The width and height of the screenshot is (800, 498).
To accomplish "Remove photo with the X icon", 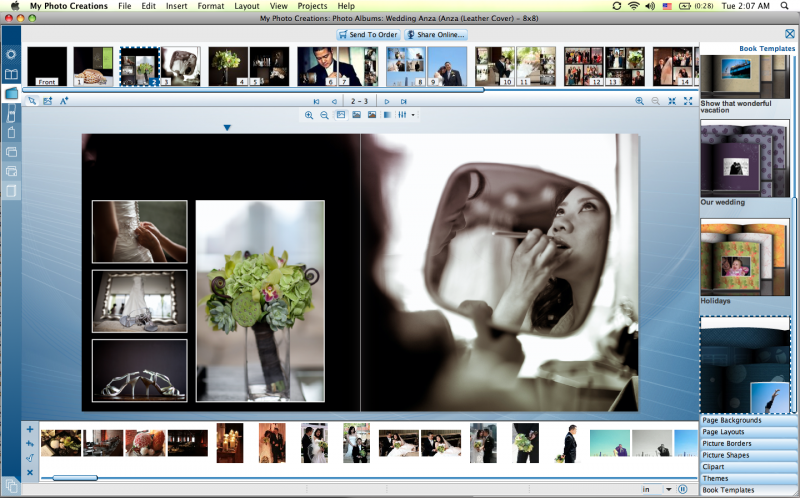I will tap(30, 472).
